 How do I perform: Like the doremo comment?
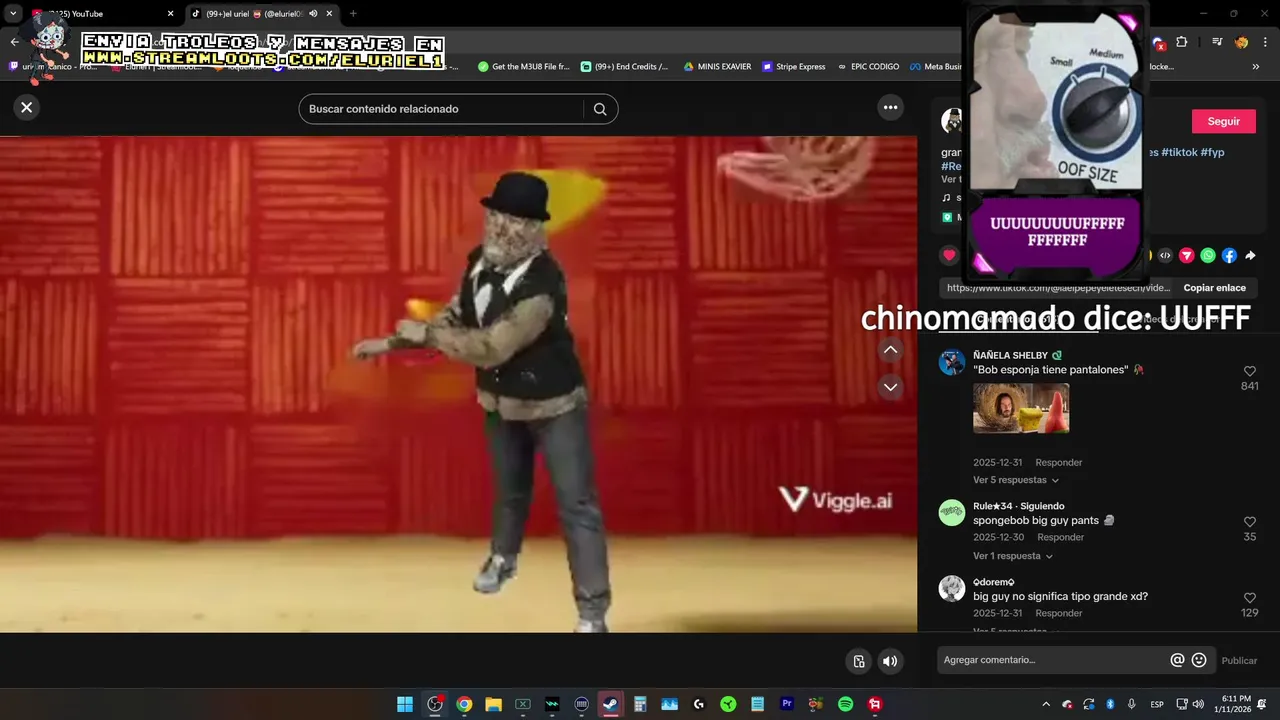1250,598
